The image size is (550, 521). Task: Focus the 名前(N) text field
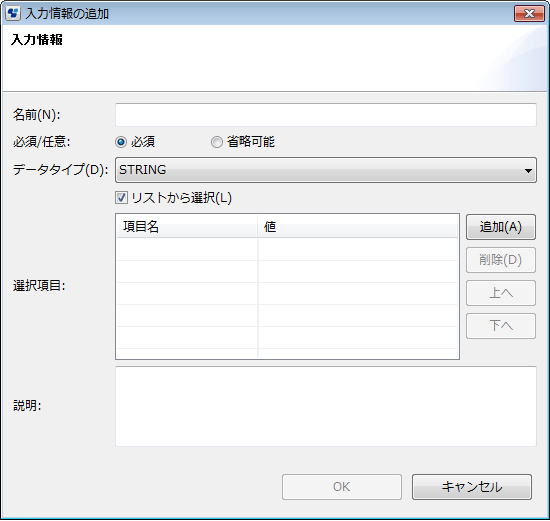pos(326,115)
